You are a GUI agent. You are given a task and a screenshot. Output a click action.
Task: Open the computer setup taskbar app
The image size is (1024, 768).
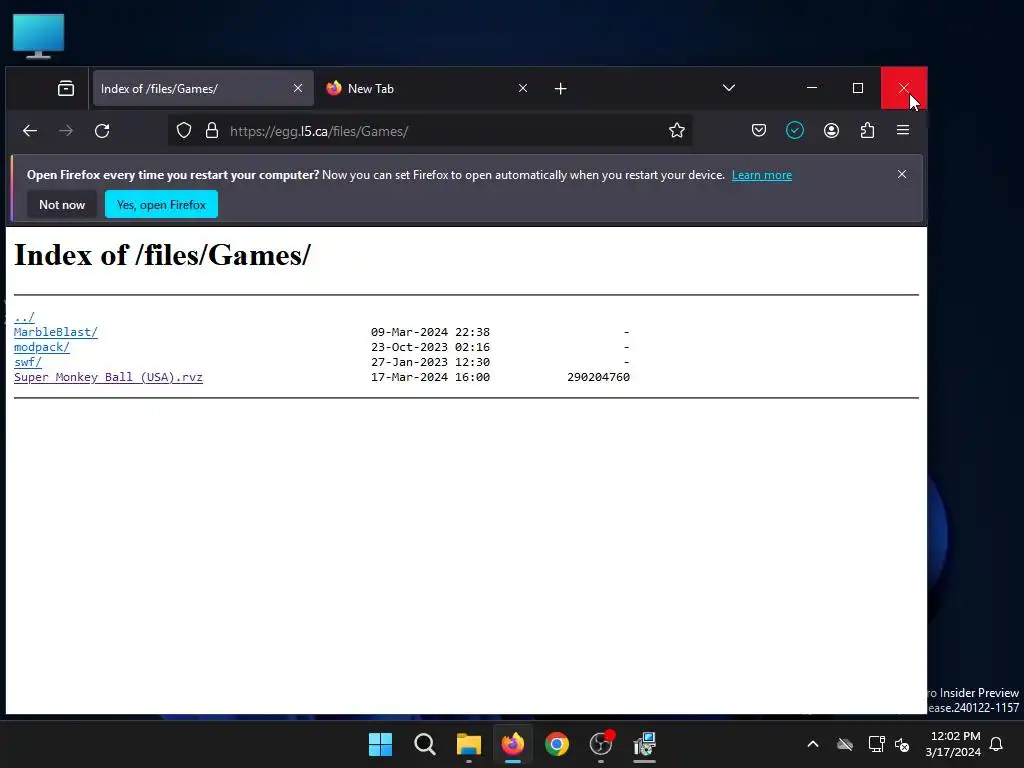tap(645, 744)
